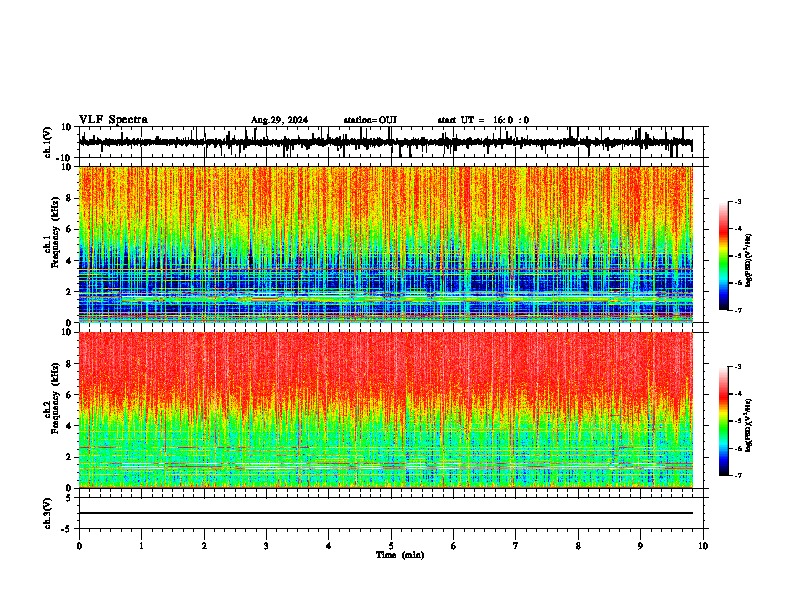The width and height of the screenshot is (792, 612).
Task: Click the ch.1 spectrogram color scale bar
Action: coord(724,256)
